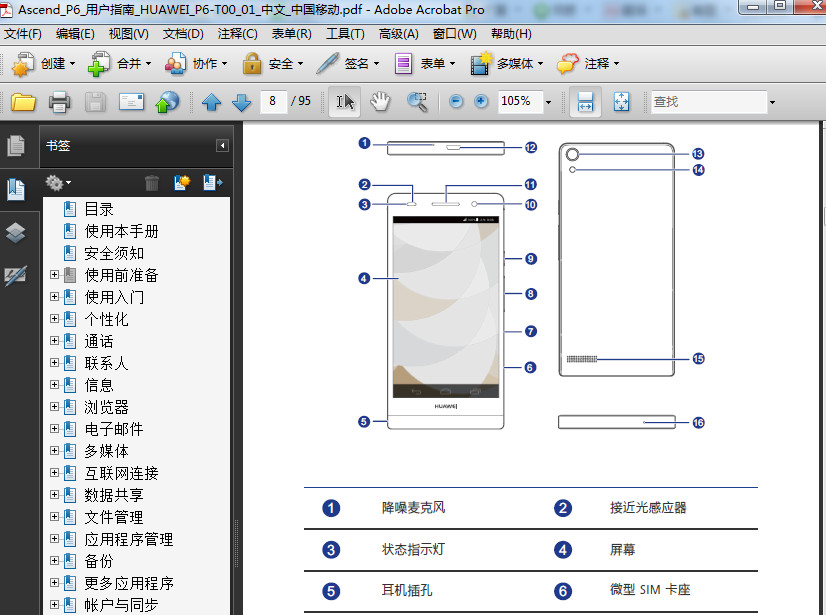This screenshot has width=826, height=615.
Task: Select the 安全须知 bookmark
Action: point(114,253)
